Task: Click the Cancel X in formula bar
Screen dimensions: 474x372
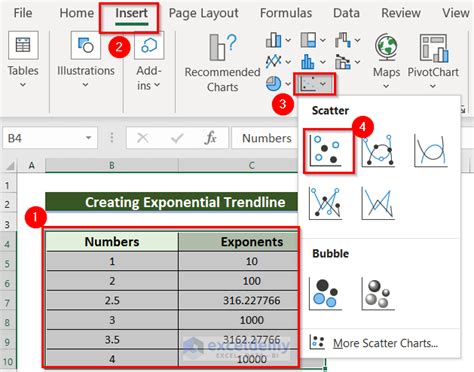Action: pyautogui.click(x=143, y=138)
